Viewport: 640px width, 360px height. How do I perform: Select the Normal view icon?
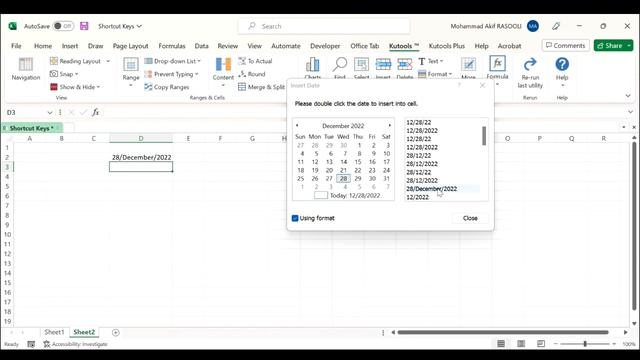[x=501, y=344]
